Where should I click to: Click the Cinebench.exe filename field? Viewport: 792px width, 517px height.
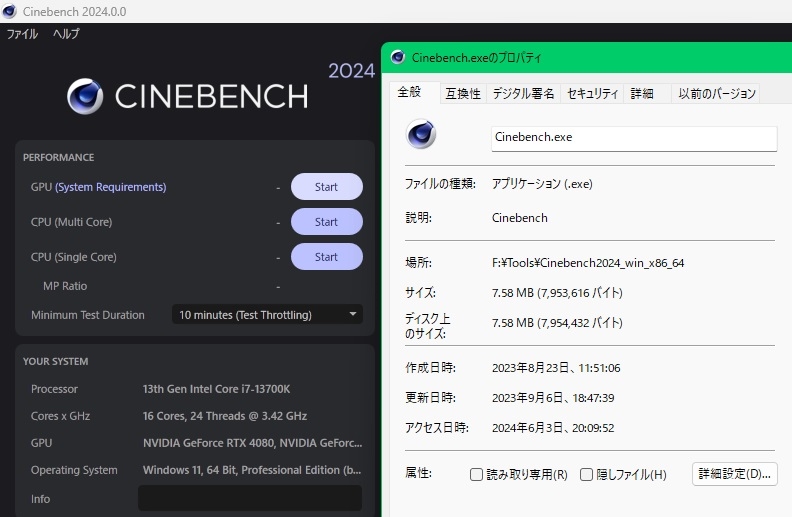(x=634, y=138)
